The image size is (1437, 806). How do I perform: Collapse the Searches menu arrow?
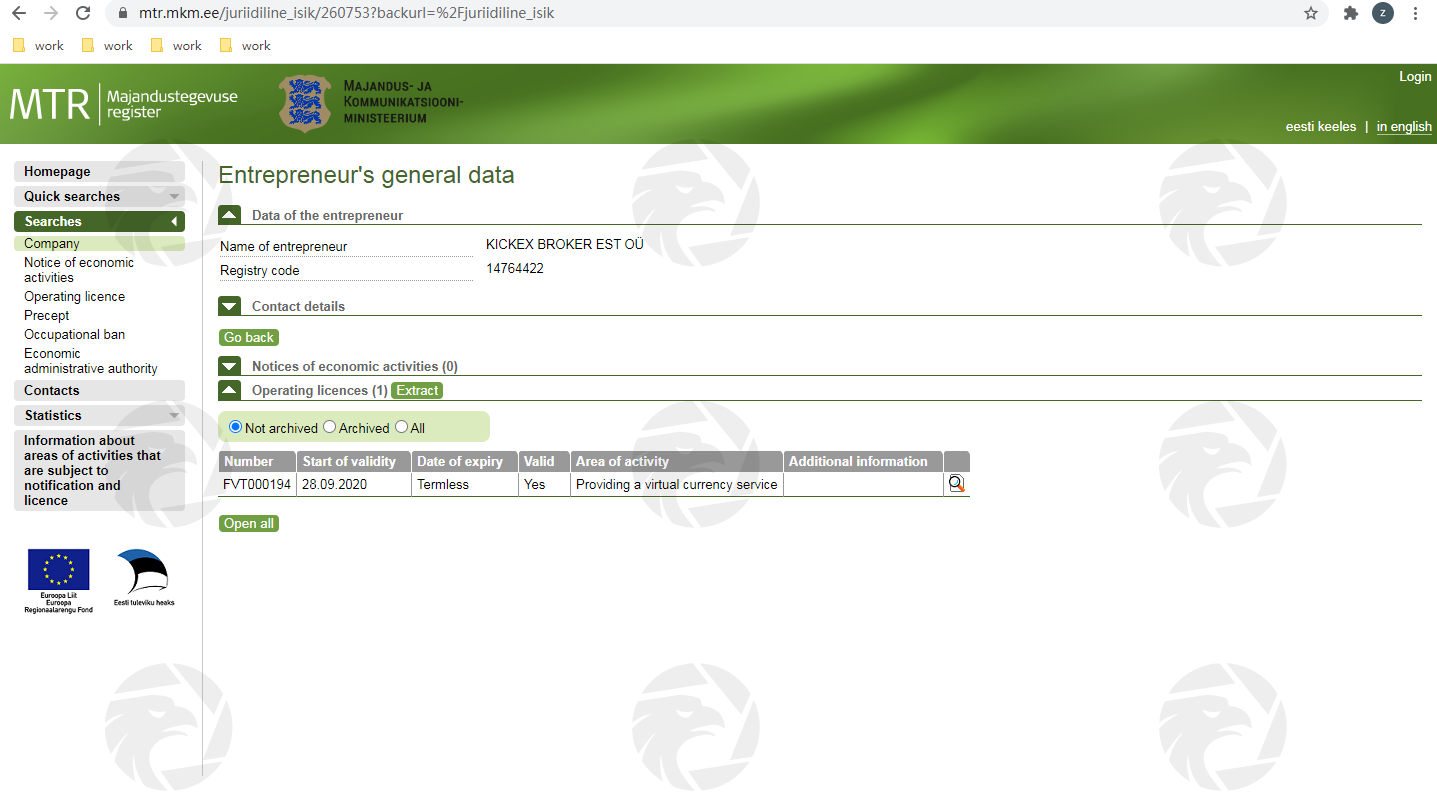tap(174, 222)
